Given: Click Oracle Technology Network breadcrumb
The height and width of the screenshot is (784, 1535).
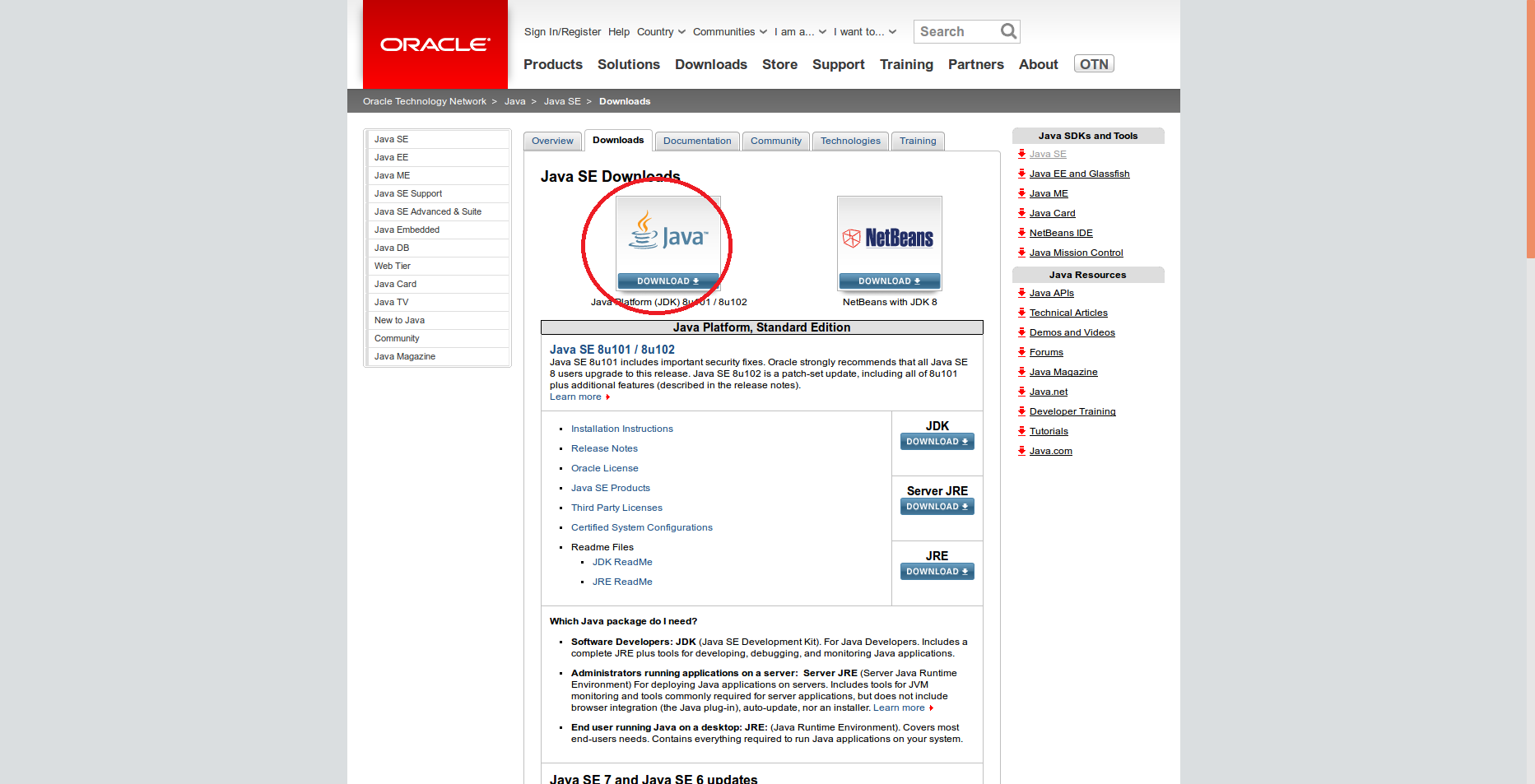Looking at the screenshot, I should (425, 101).
